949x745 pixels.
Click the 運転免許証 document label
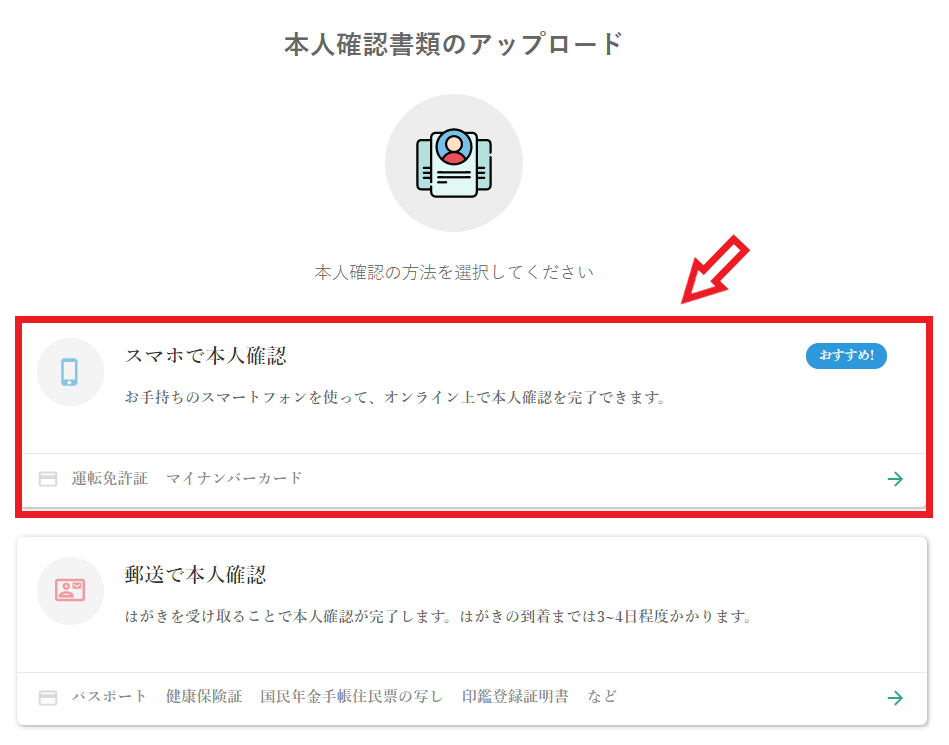110,478
